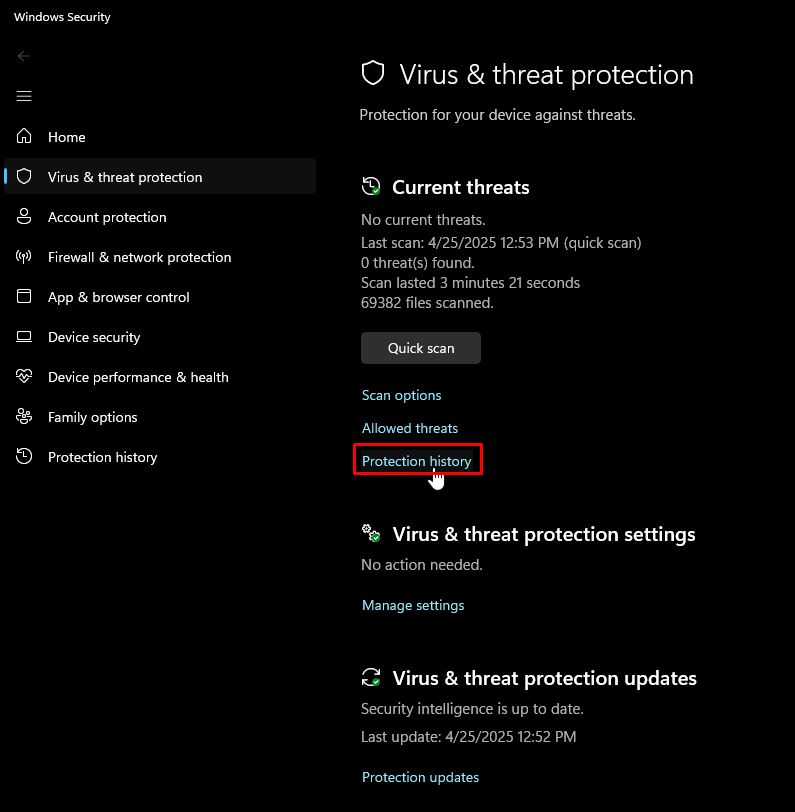The width and height of the screenshot is (795, 812).
Task: Click the Family options people icon
Action: pos(25,417)
